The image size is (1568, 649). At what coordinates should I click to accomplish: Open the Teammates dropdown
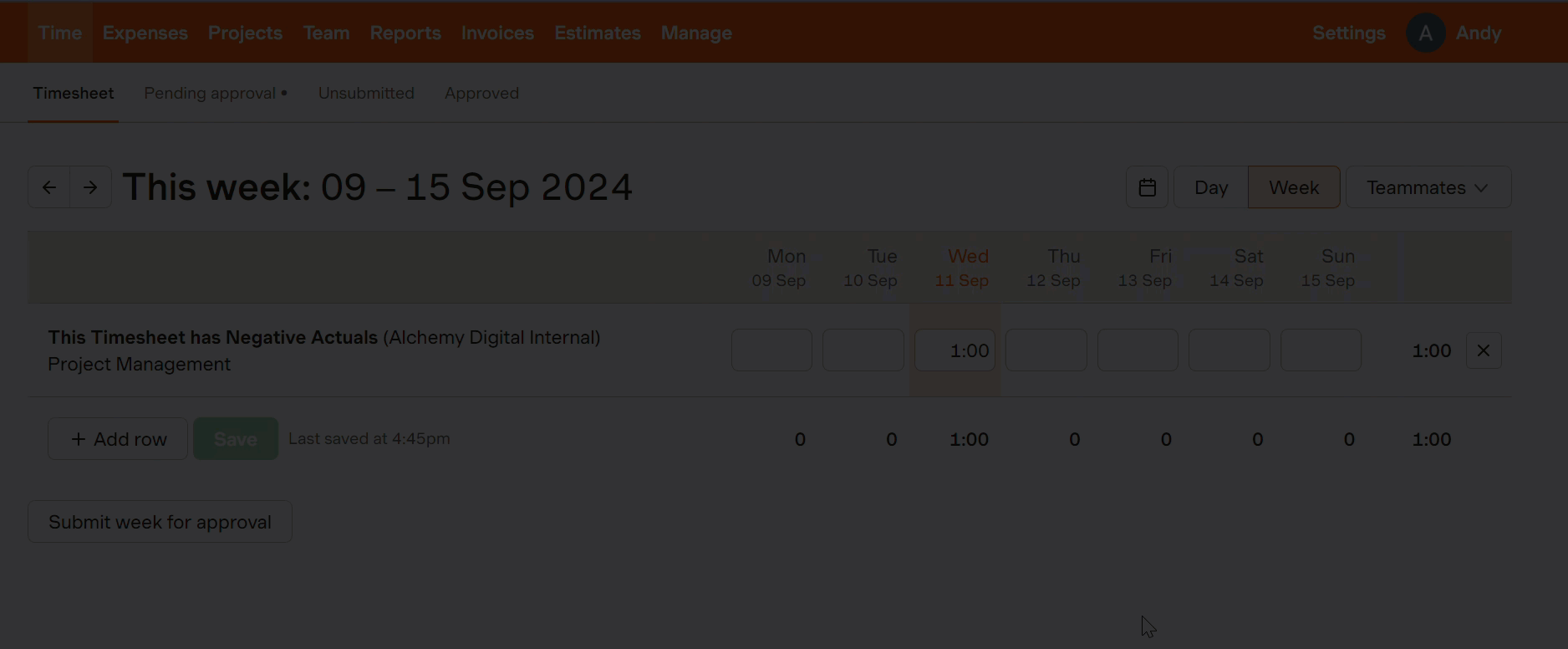[1428, 187]
